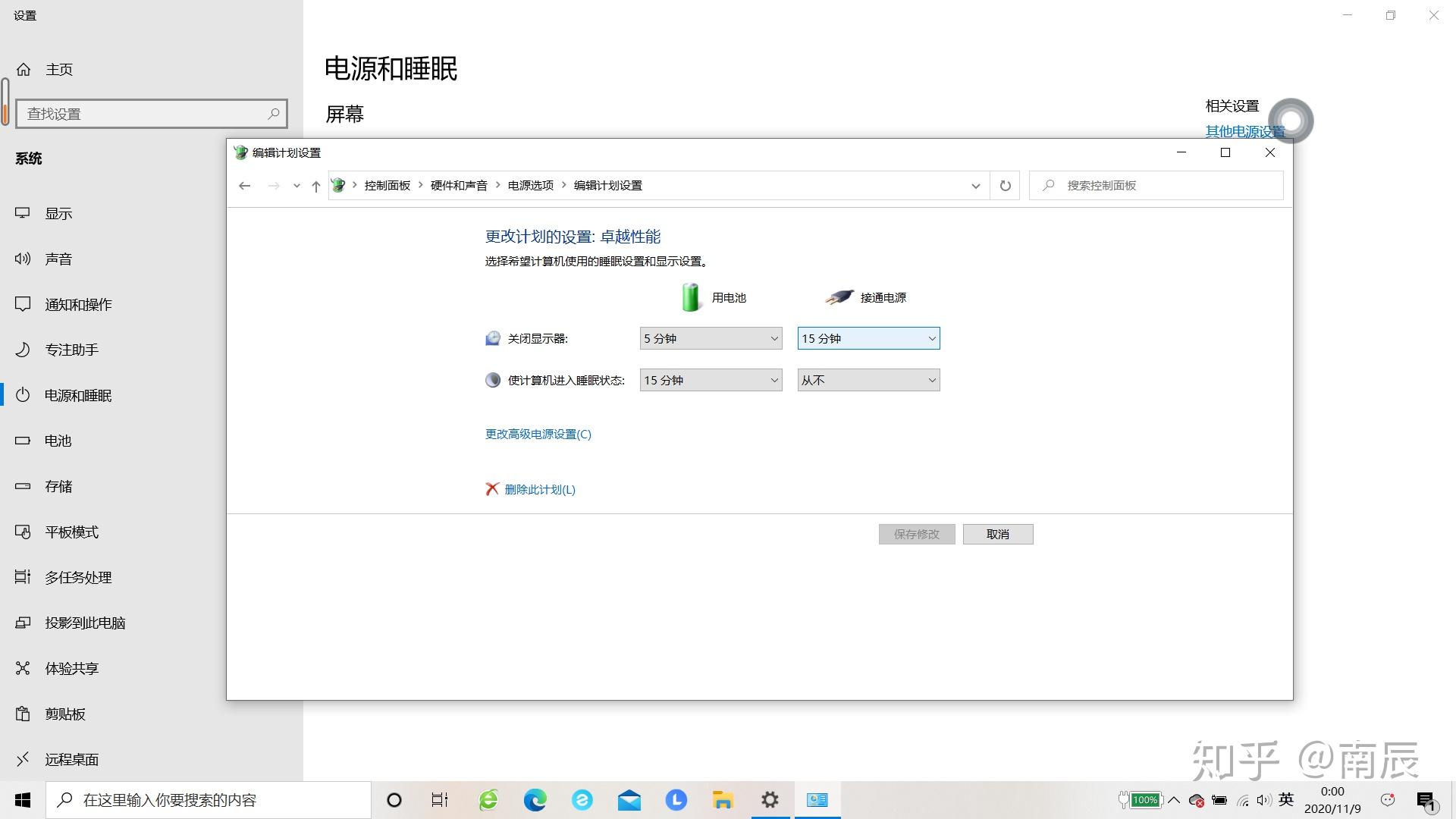Click 控制面板 in the breadcrumb path
This screenshot has width=1456, height=819.
pyautogui.click(x=388, y=186)
